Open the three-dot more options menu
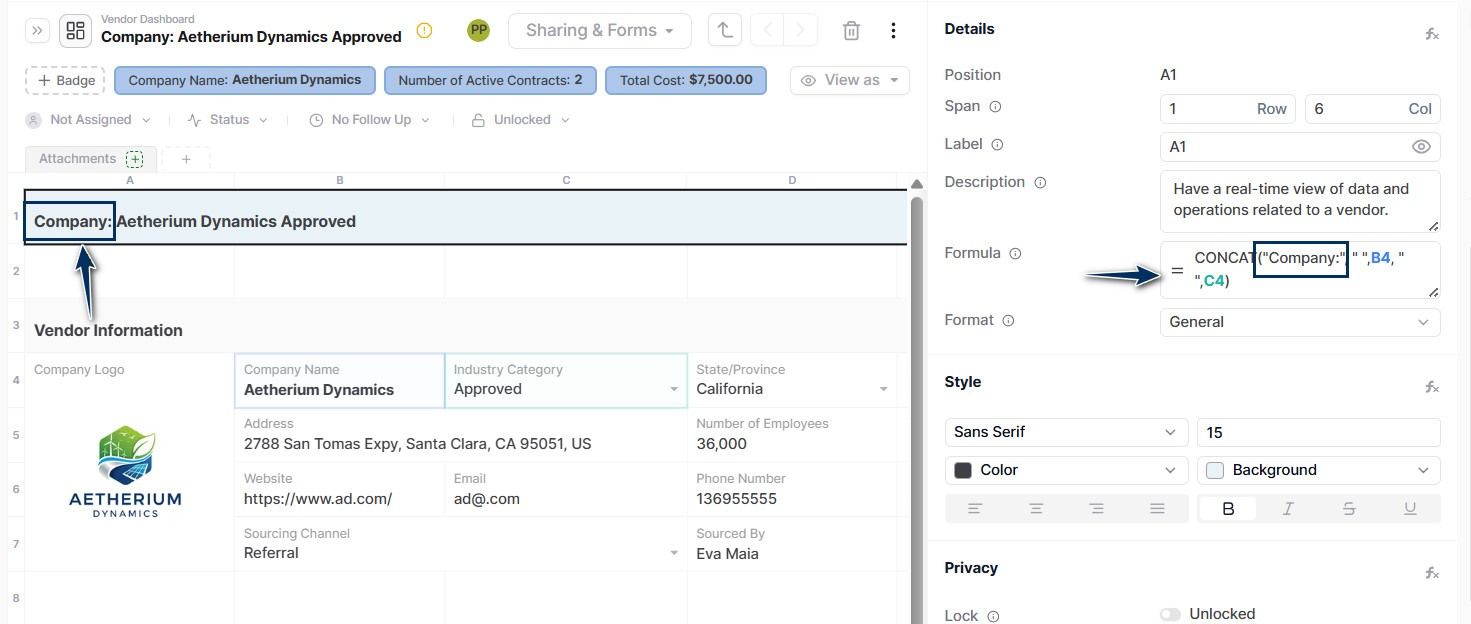 tap(893, 30)
